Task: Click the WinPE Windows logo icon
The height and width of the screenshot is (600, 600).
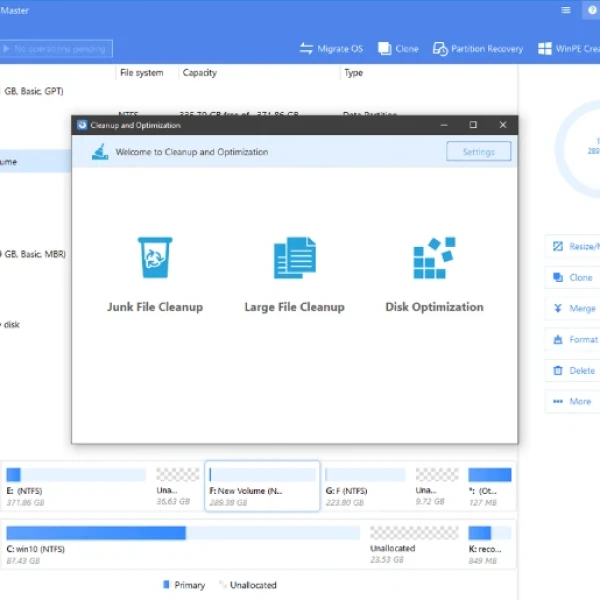Action: point(545,49)
